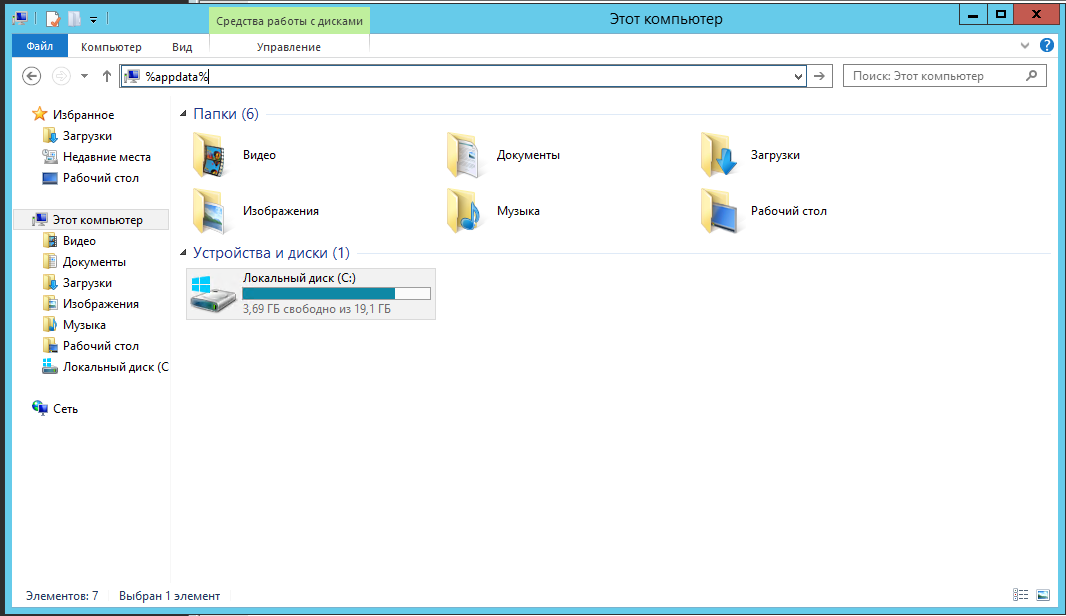
Task: Select Локальный диск (C in the navigation tree
Action: point(115,368)
